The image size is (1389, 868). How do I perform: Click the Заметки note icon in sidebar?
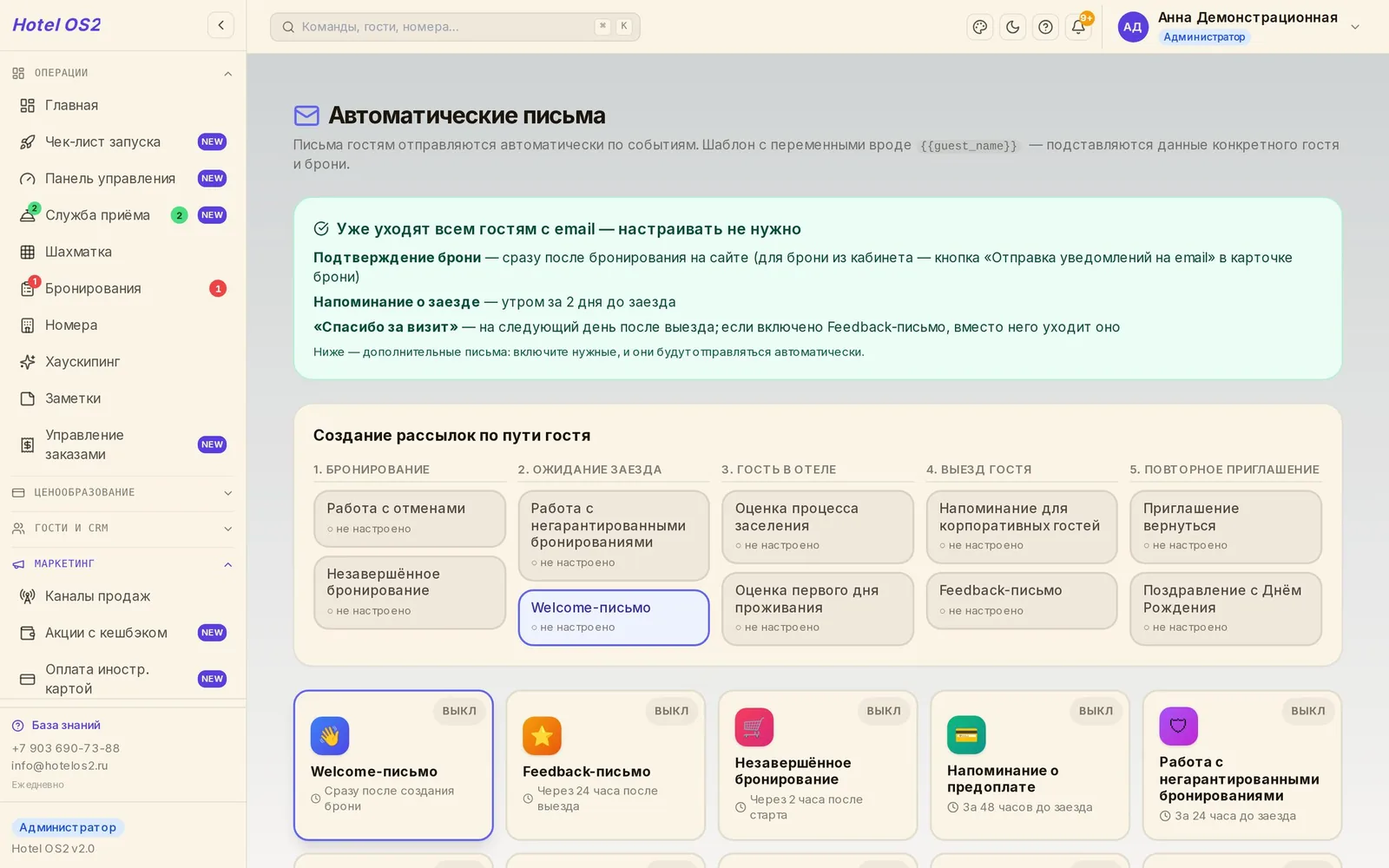pos(28,398)
